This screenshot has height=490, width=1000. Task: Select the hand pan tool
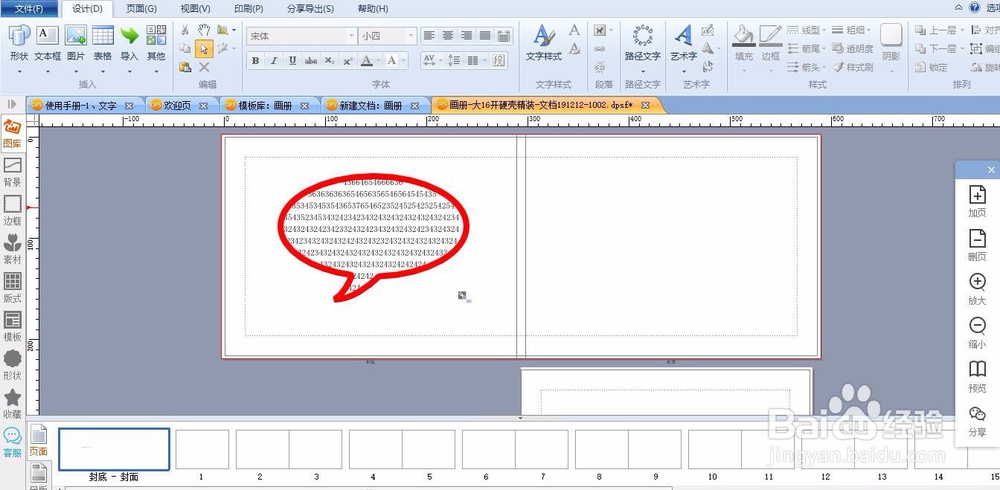click(x=203, y=30)
